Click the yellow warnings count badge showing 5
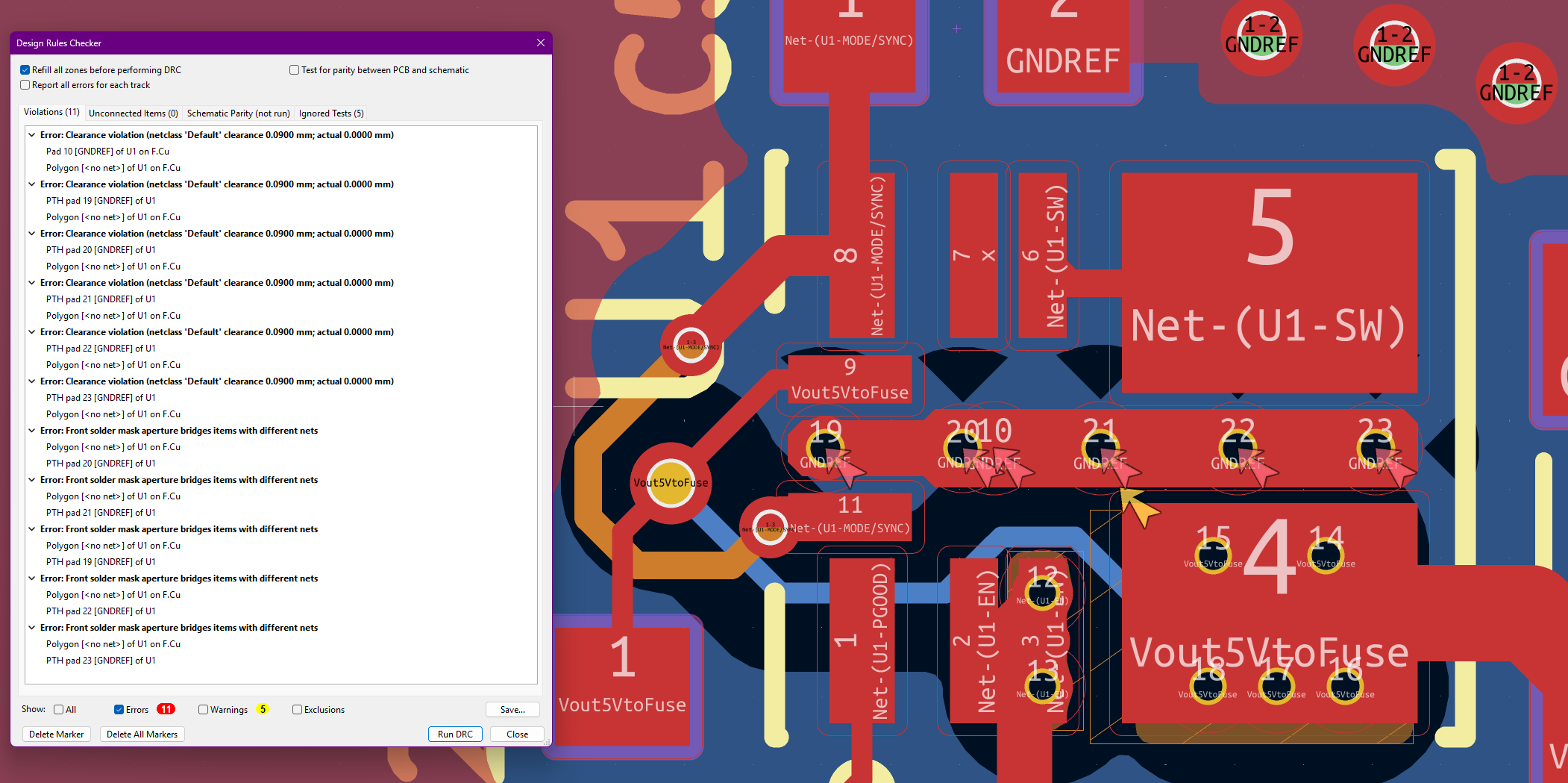This screenshot has height=783, width=1568. (263, 709)
